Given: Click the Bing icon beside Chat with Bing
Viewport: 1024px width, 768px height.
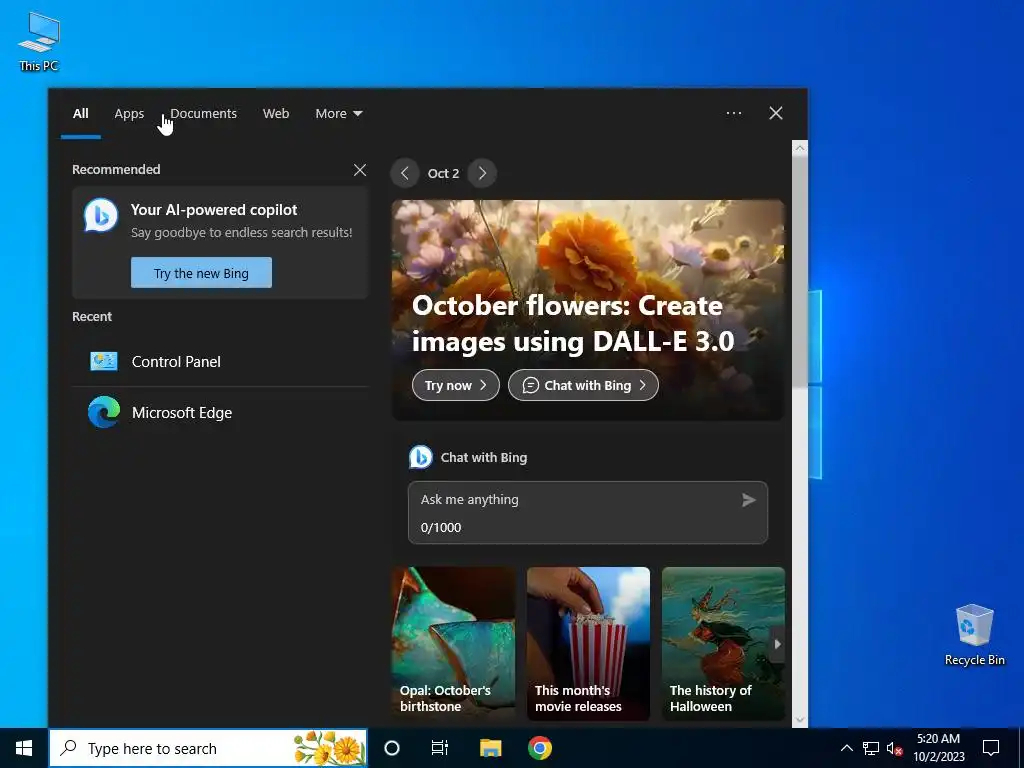Looking at the screenshot, I should click(421, 457).
